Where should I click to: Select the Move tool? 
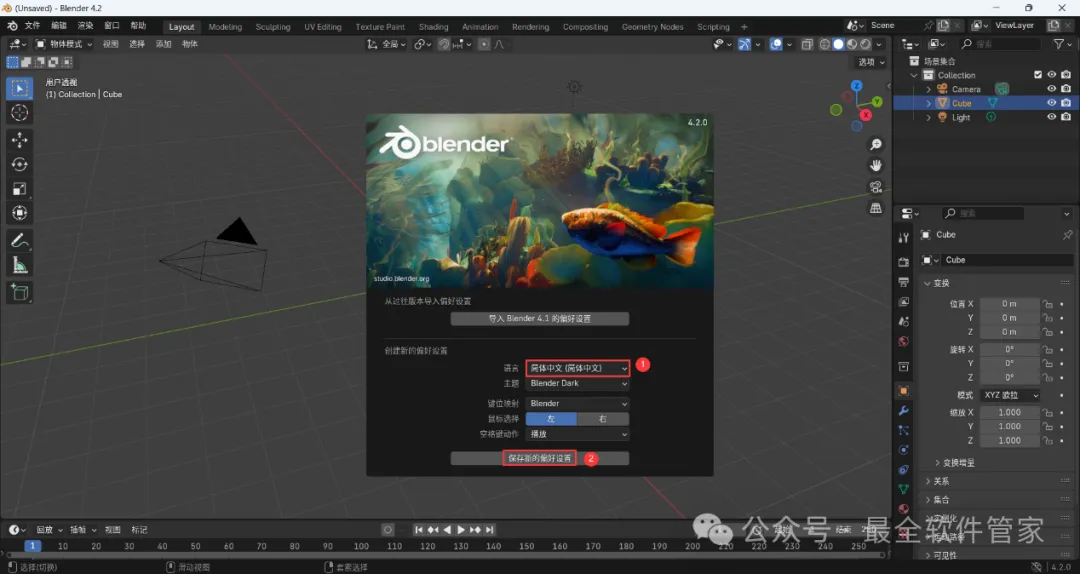pyautogui.click(x=19, y=140)
